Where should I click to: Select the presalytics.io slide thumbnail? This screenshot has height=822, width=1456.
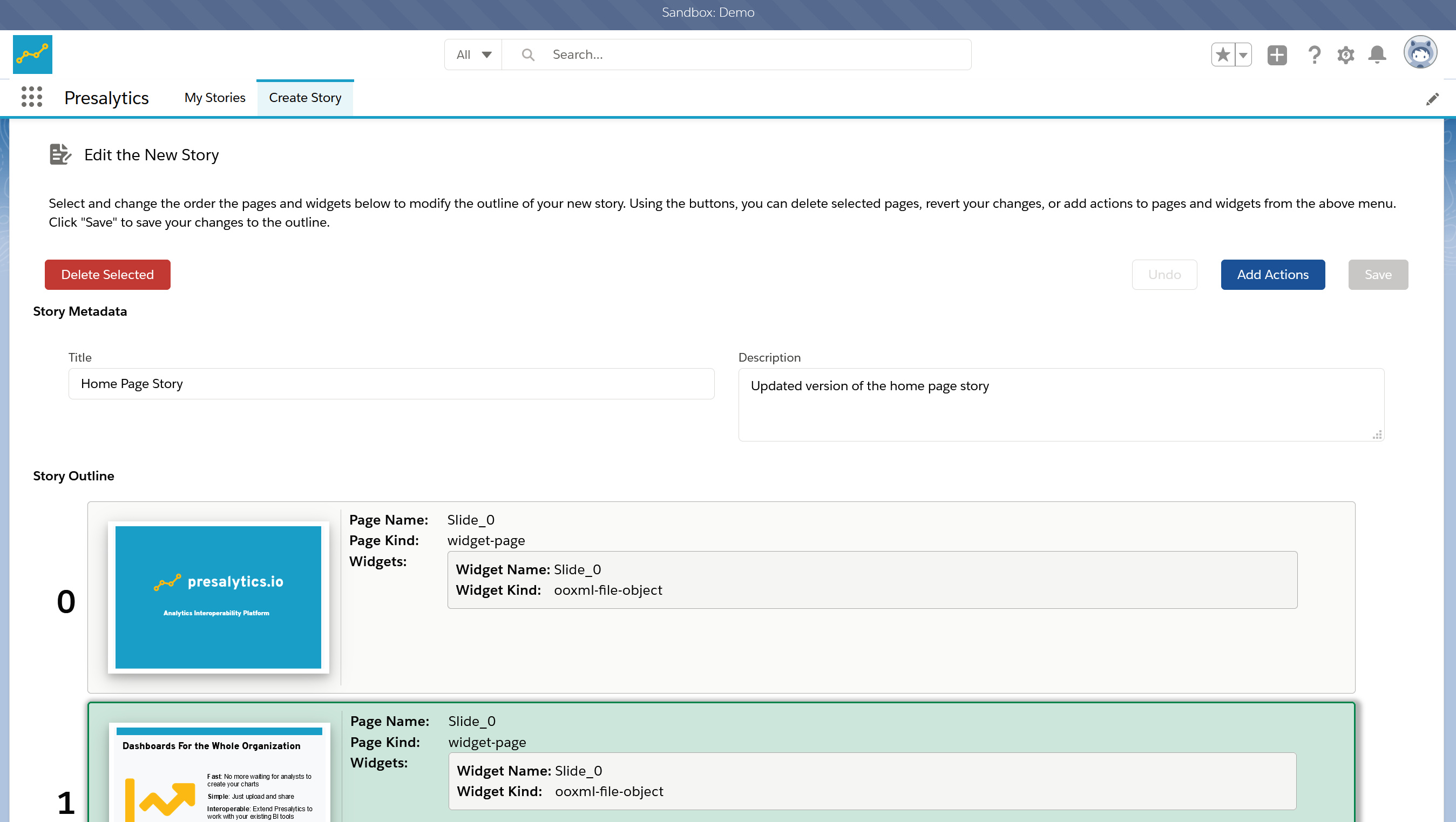[x=218, y=596]
